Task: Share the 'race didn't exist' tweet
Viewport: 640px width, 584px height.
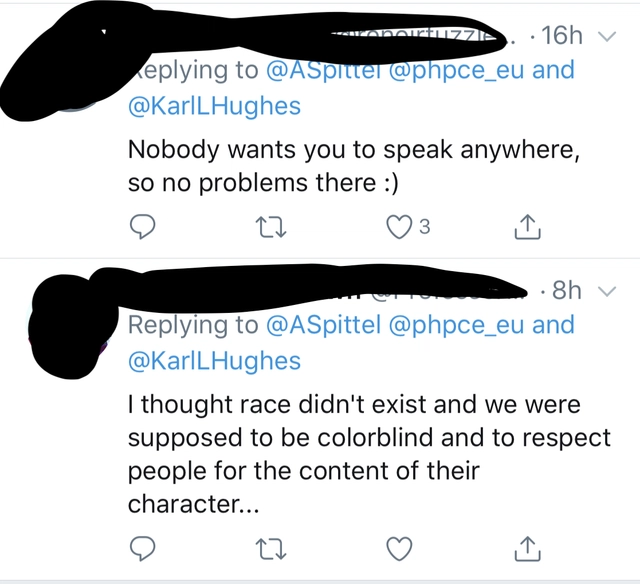Action: click(x=527, y=548)
